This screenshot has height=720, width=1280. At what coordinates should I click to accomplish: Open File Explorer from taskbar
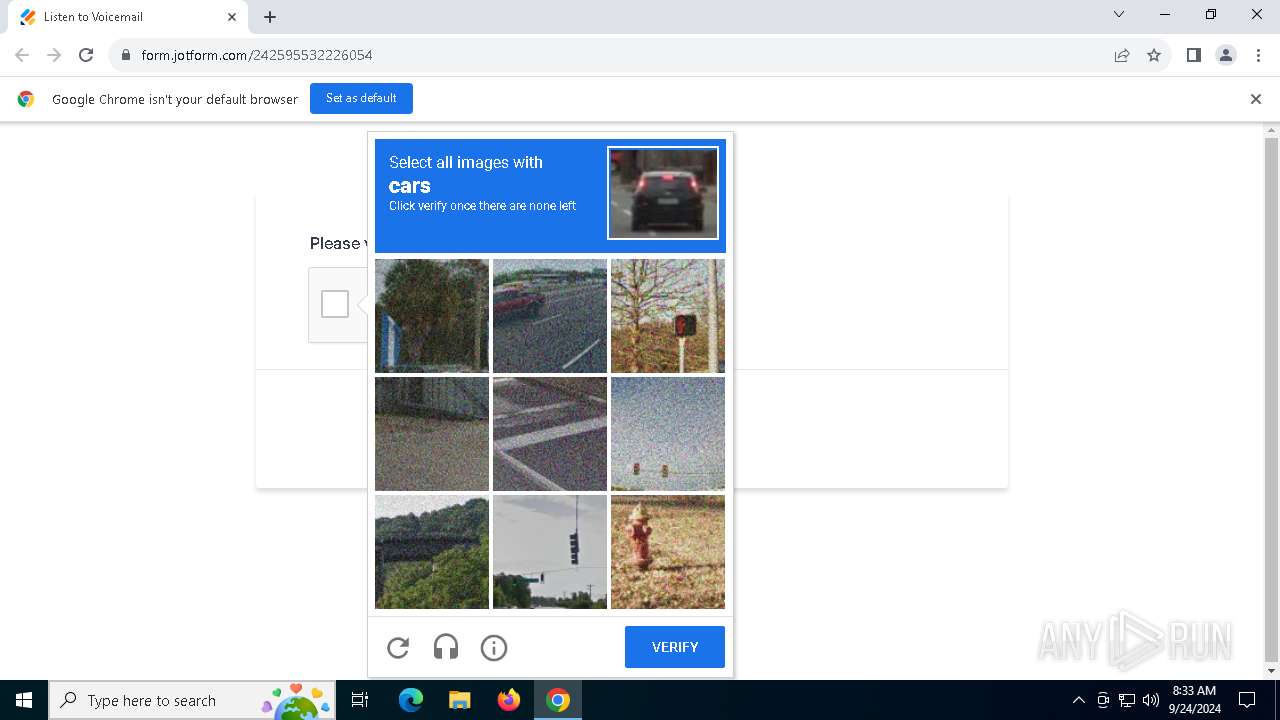(x=459, y=700)
